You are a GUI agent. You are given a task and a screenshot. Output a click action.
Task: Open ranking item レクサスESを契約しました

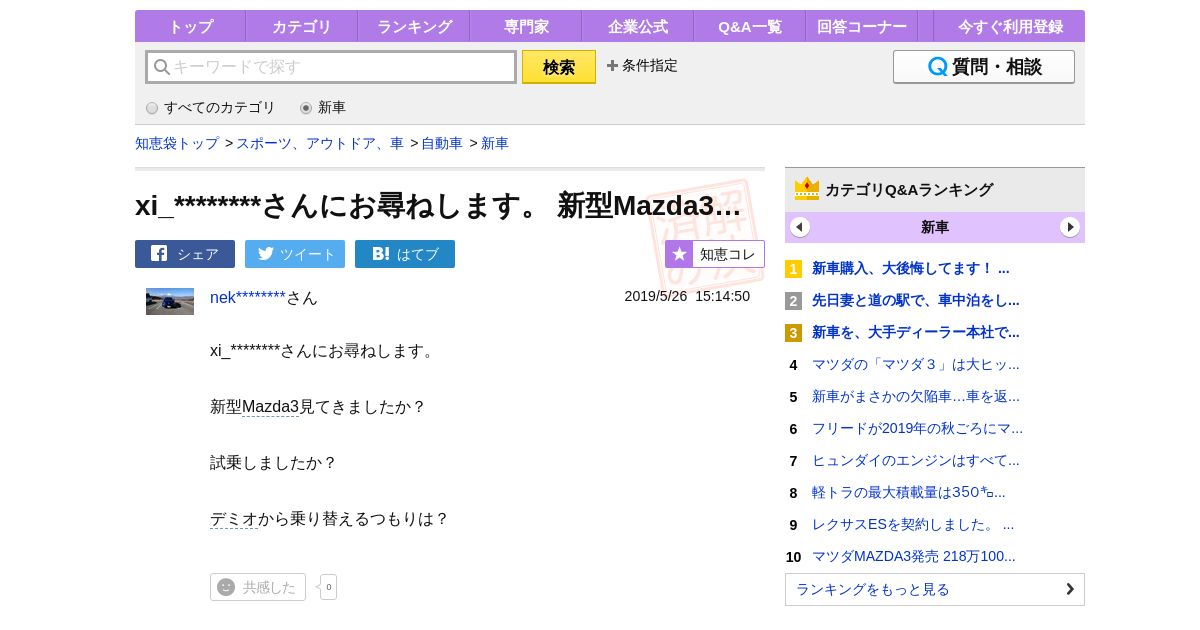[x=913, y=524]
